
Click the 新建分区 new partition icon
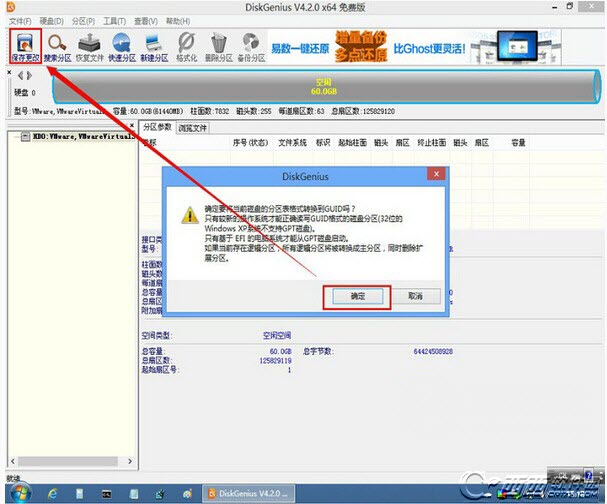154,46
